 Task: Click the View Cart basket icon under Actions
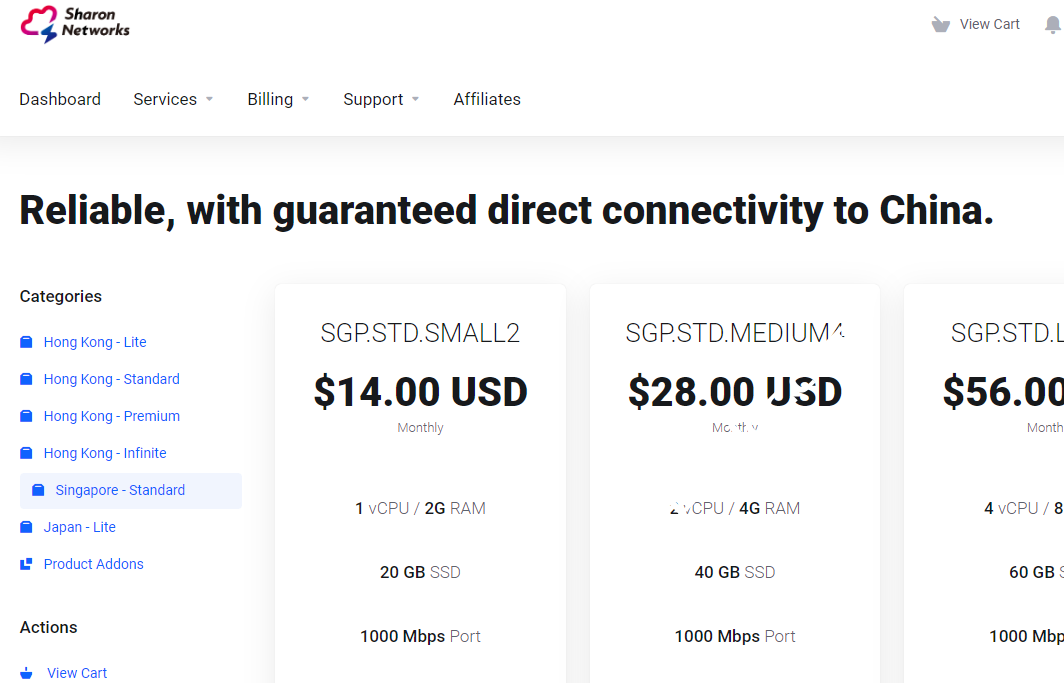(x=27, y=673)
